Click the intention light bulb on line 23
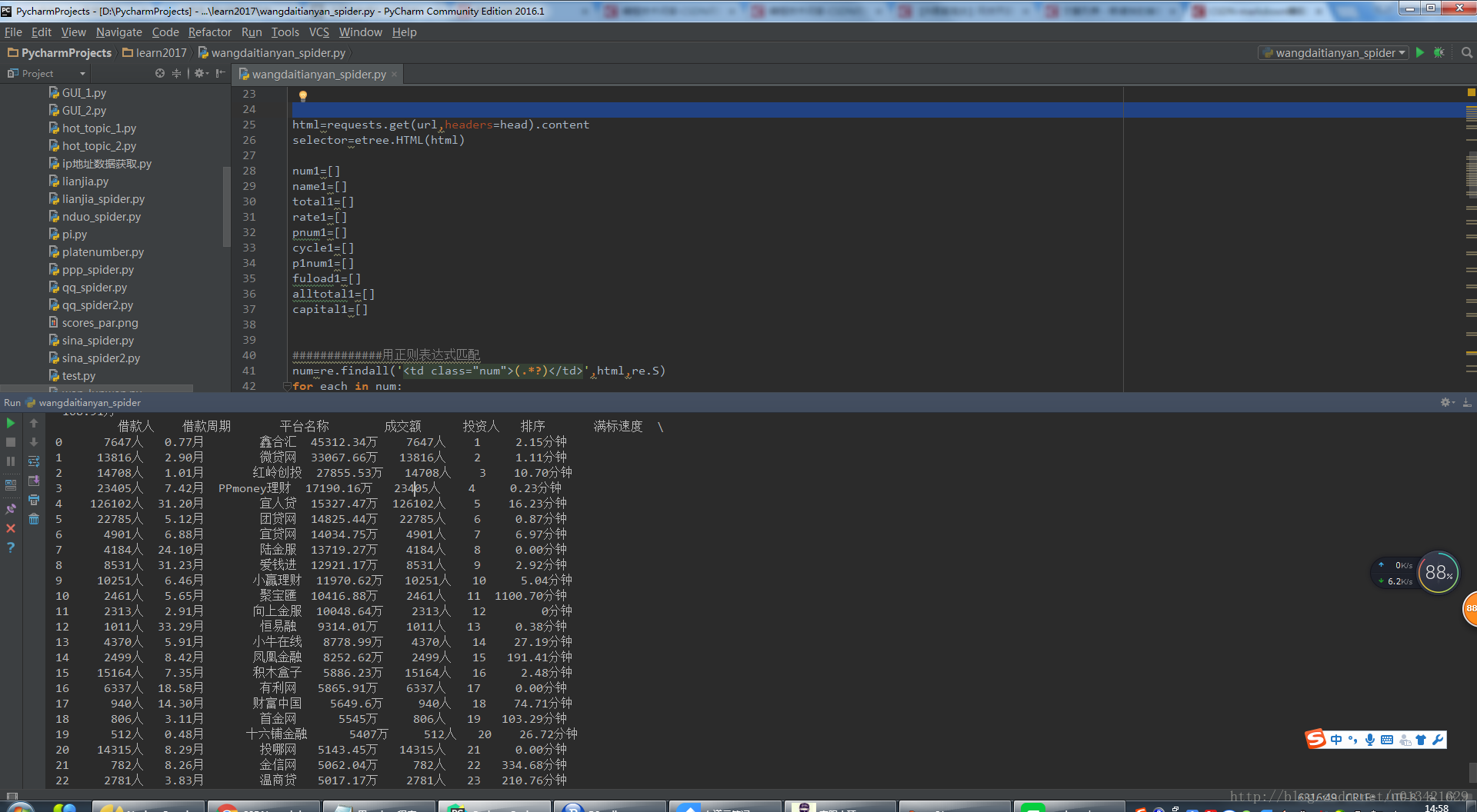The height and width of the screenshot is (812, 1477). coord(303,96)
